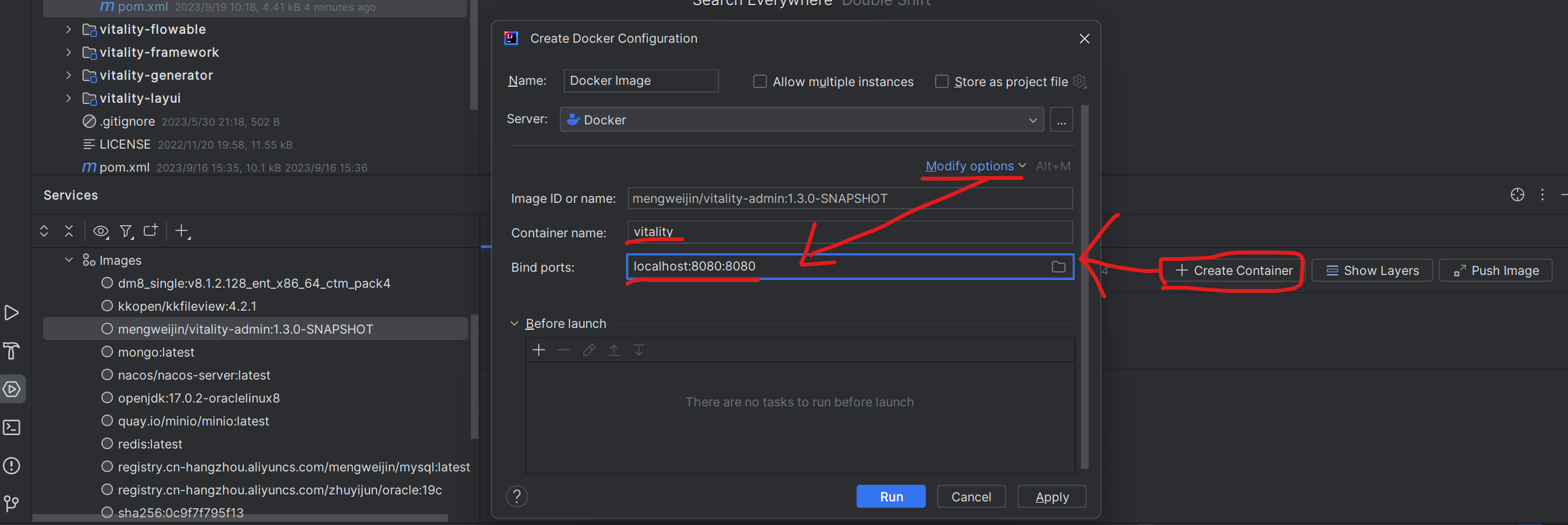
Task: Click Cancel in the Docker dialog
Action: (x=971, y=496)
